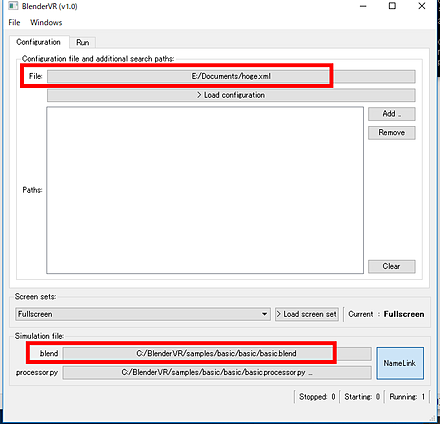Viewport: 440px width, 424px height.
Task: Click the basic.processor.py file path button
Action: (217, 372)
